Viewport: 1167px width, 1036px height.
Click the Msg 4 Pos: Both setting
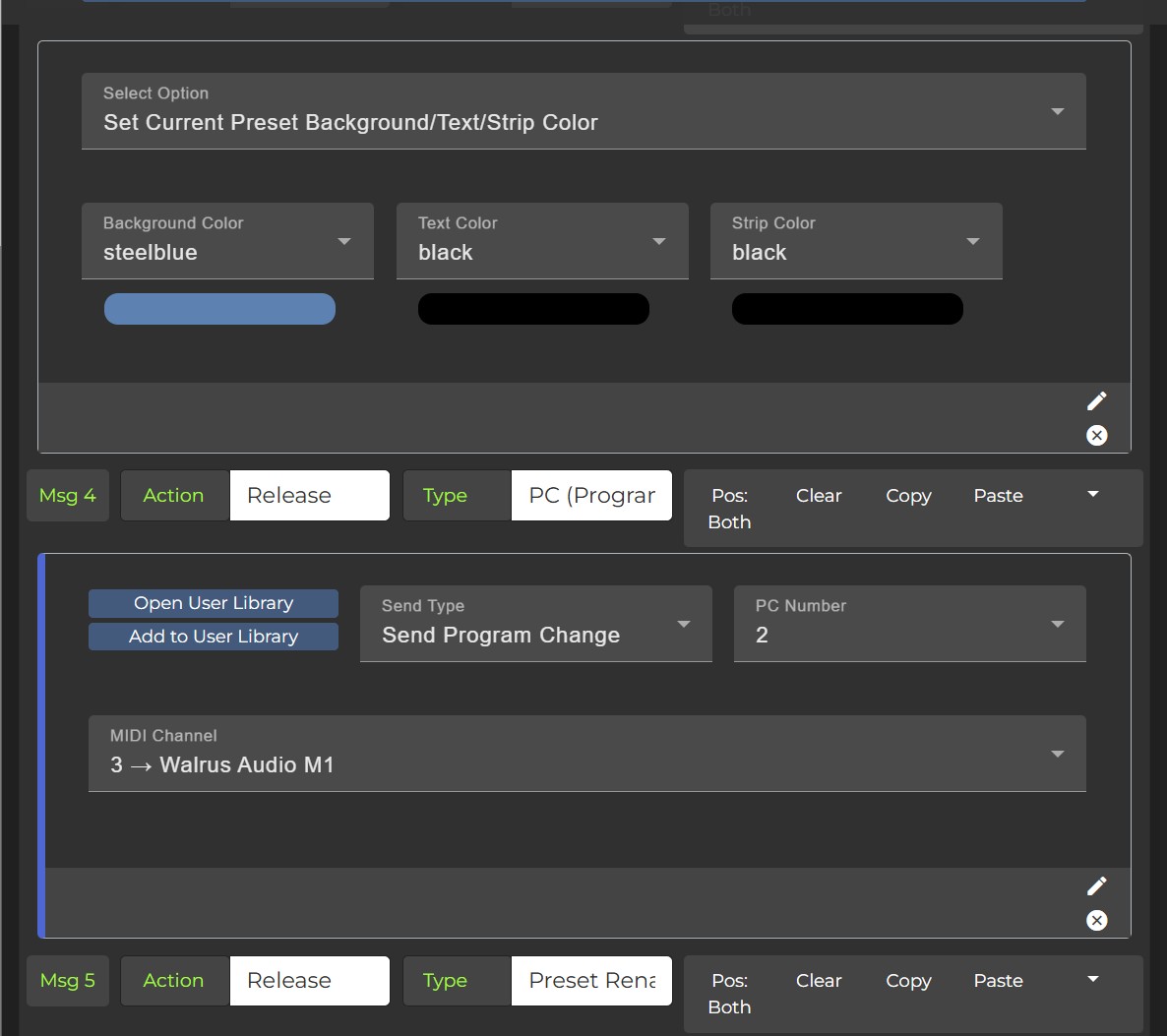[729, 509]
